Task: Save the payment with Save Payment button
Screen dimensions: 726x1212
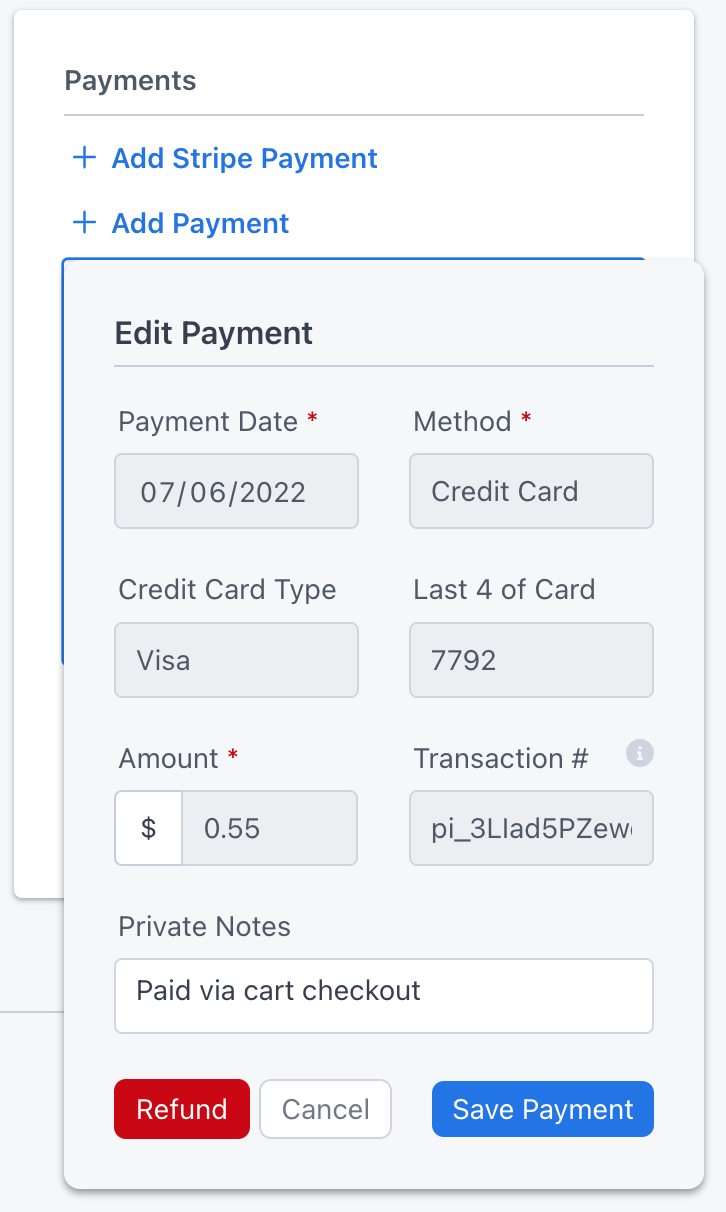Action: click(x=543, y=1109)
